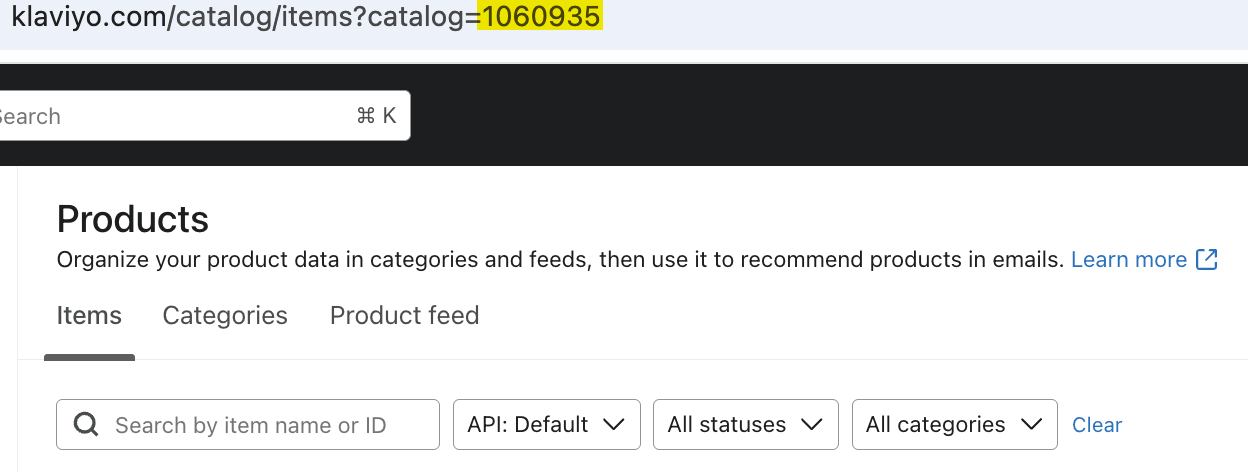
Task: Click the chevron arrow on All statuses
Action: [812, 425]
